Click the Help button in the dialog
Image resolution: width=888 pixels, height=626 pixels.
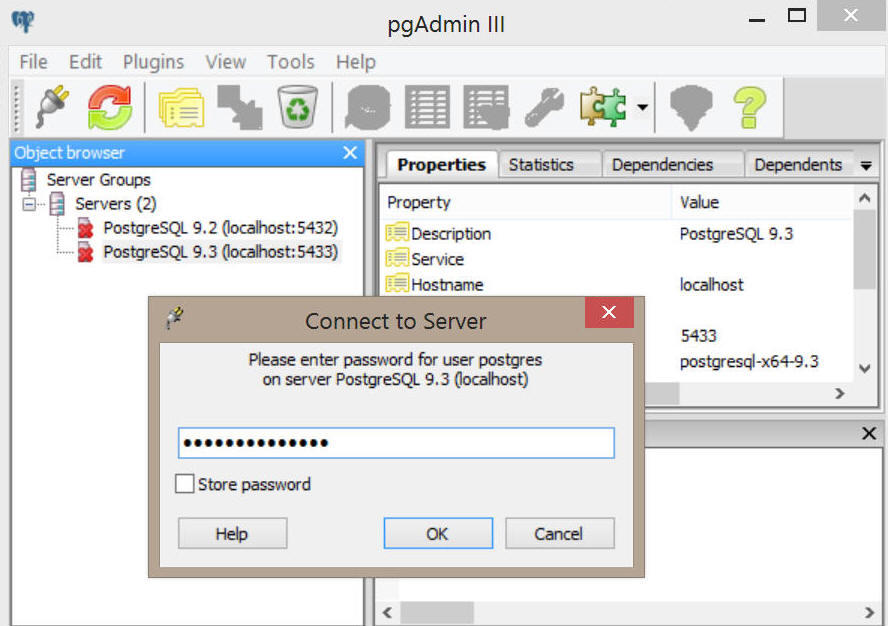[x=232, y=533]
